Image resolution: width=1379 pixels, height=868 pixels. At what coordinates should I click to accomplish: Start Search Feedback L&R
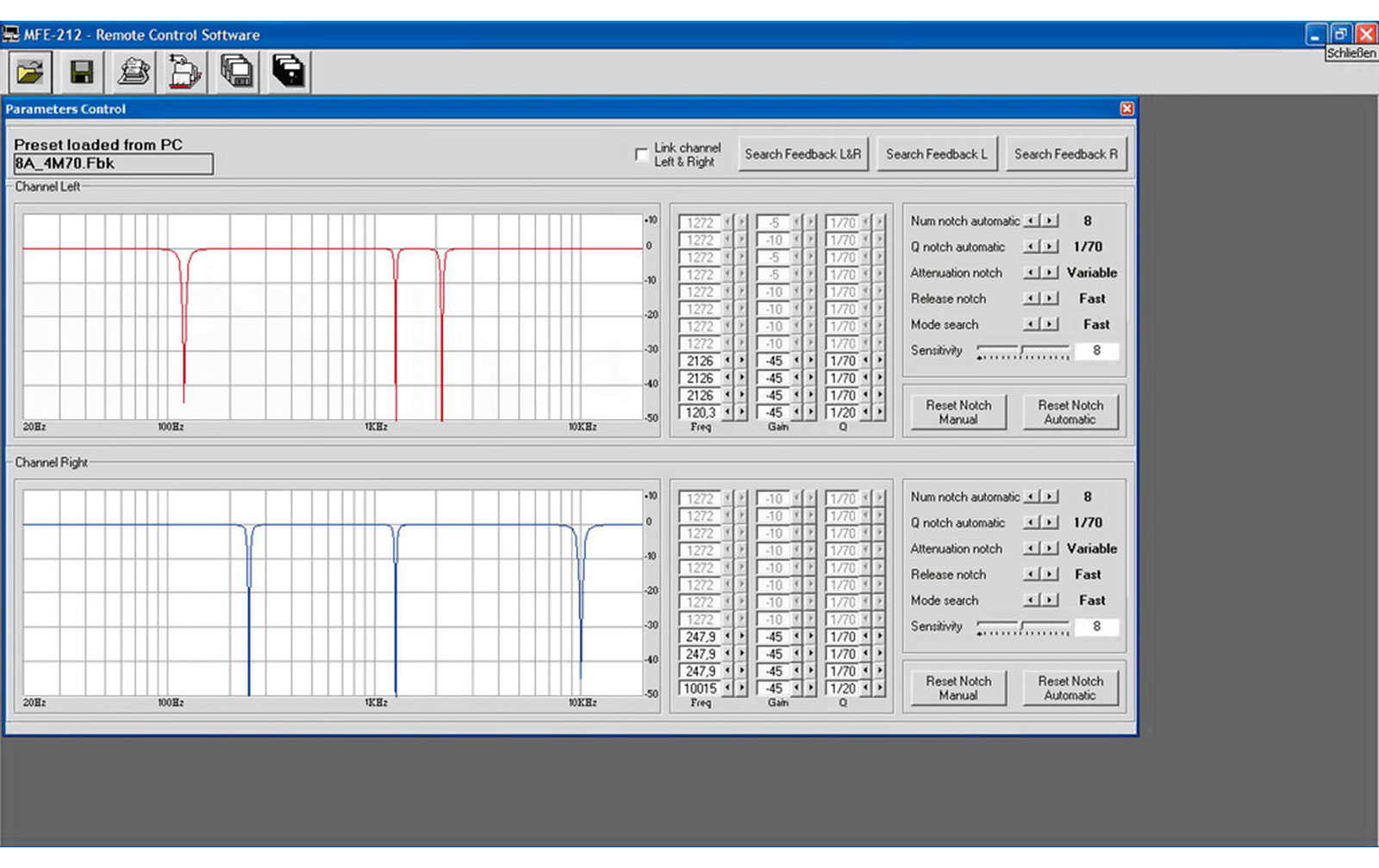pos(802,154)
